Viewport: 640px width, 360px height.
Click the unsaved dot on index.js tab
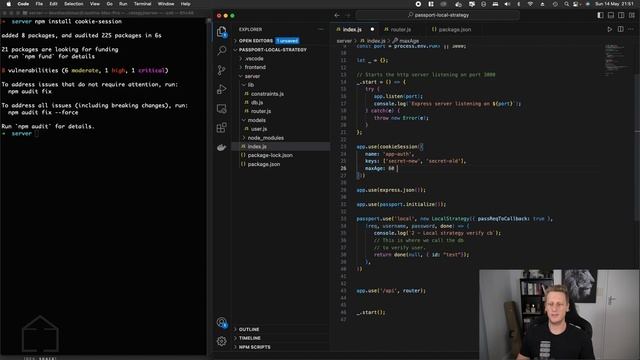[x=372, y=29]
